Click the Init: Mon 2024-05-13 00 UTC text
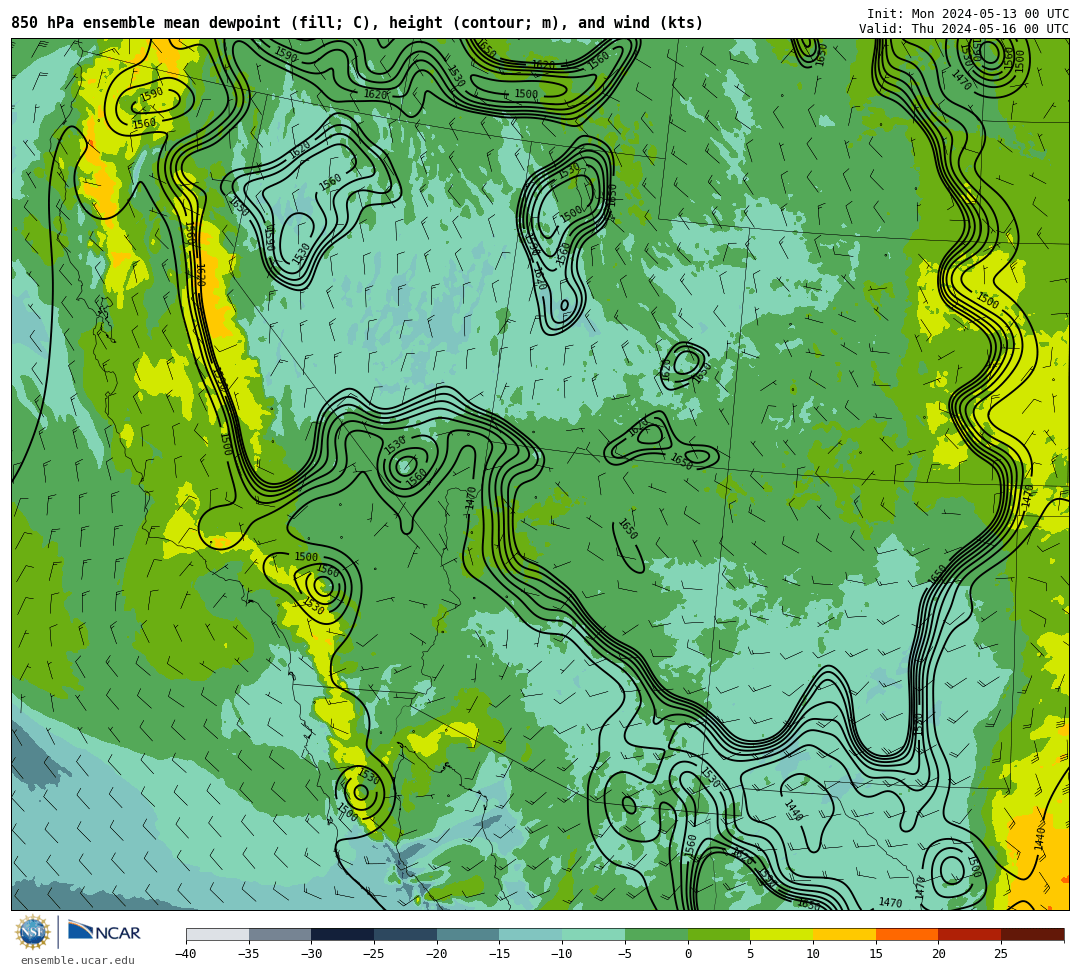This screenshot has width=1080, height=973. pos(967,14)
